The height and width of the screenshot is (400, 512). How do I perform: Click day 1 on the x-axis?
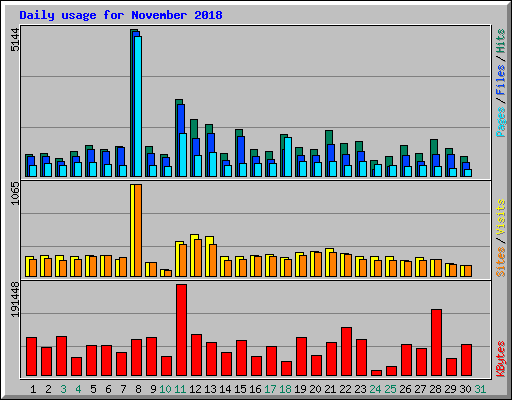[x=33, y=389]
